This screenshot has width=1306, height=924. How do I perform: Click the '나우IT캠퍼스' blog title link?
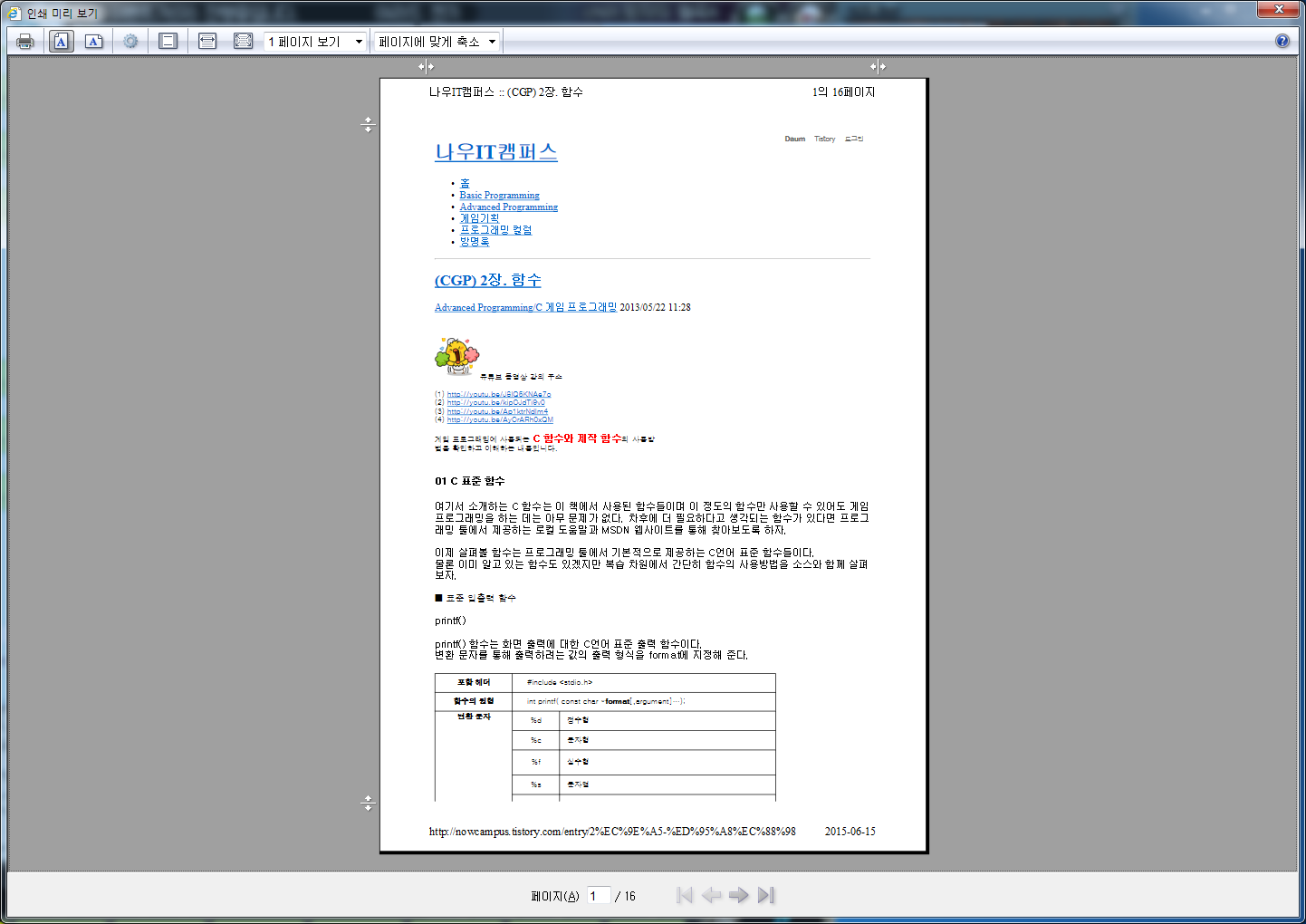[x=496, y=151]
